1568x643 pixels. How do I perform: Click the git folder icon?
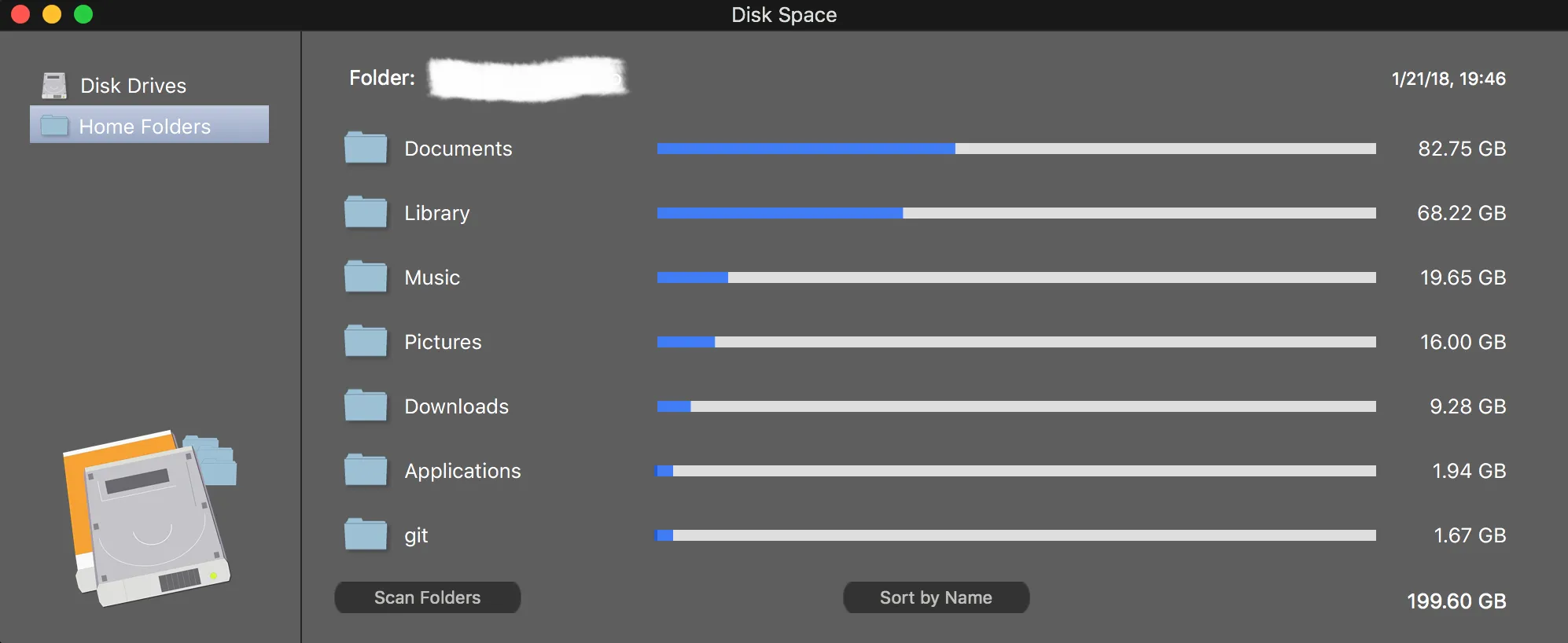point(365,535)
